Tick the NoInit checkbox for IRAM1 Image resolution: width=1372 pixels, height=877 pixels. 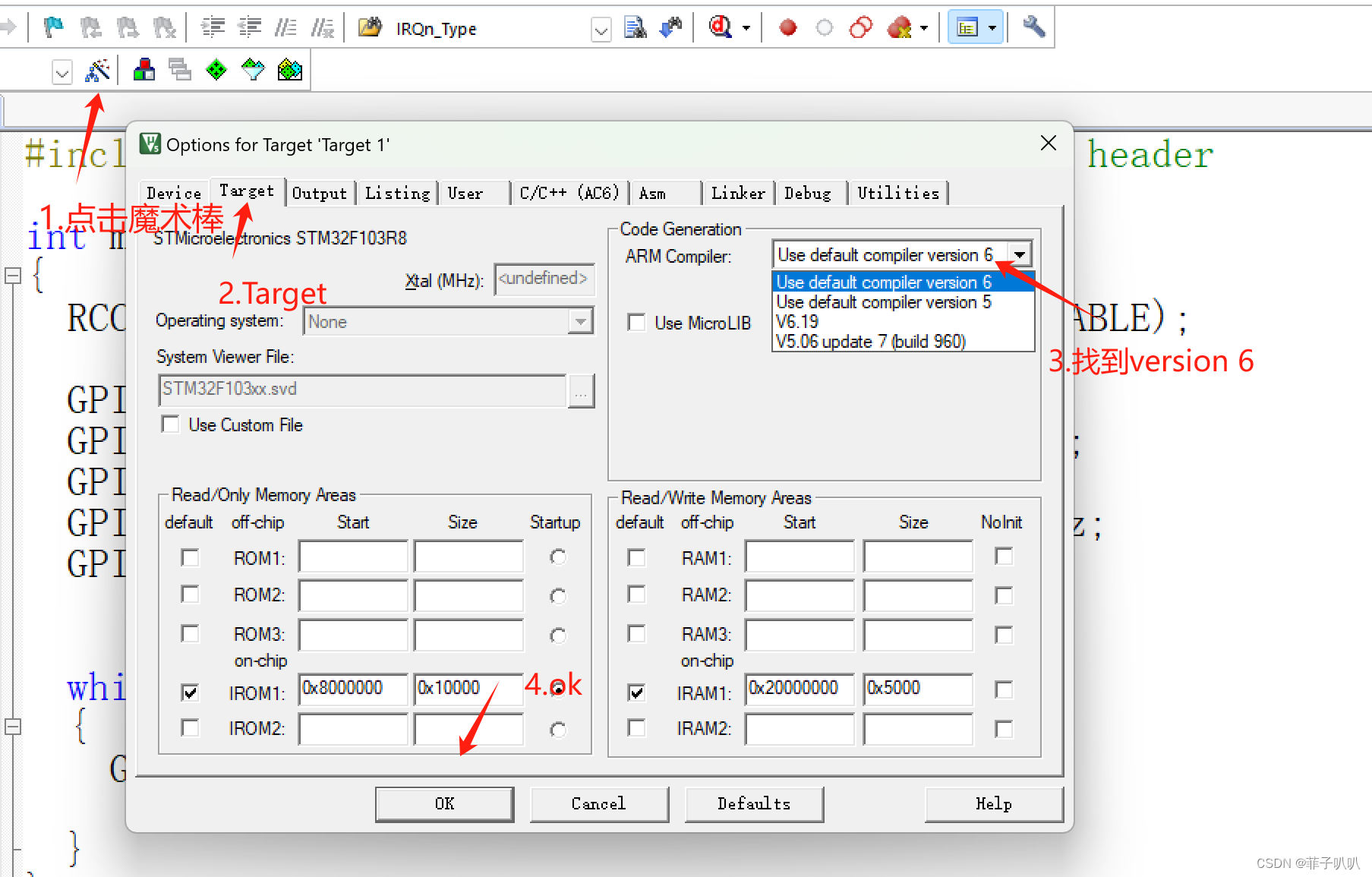[1004, 689]
